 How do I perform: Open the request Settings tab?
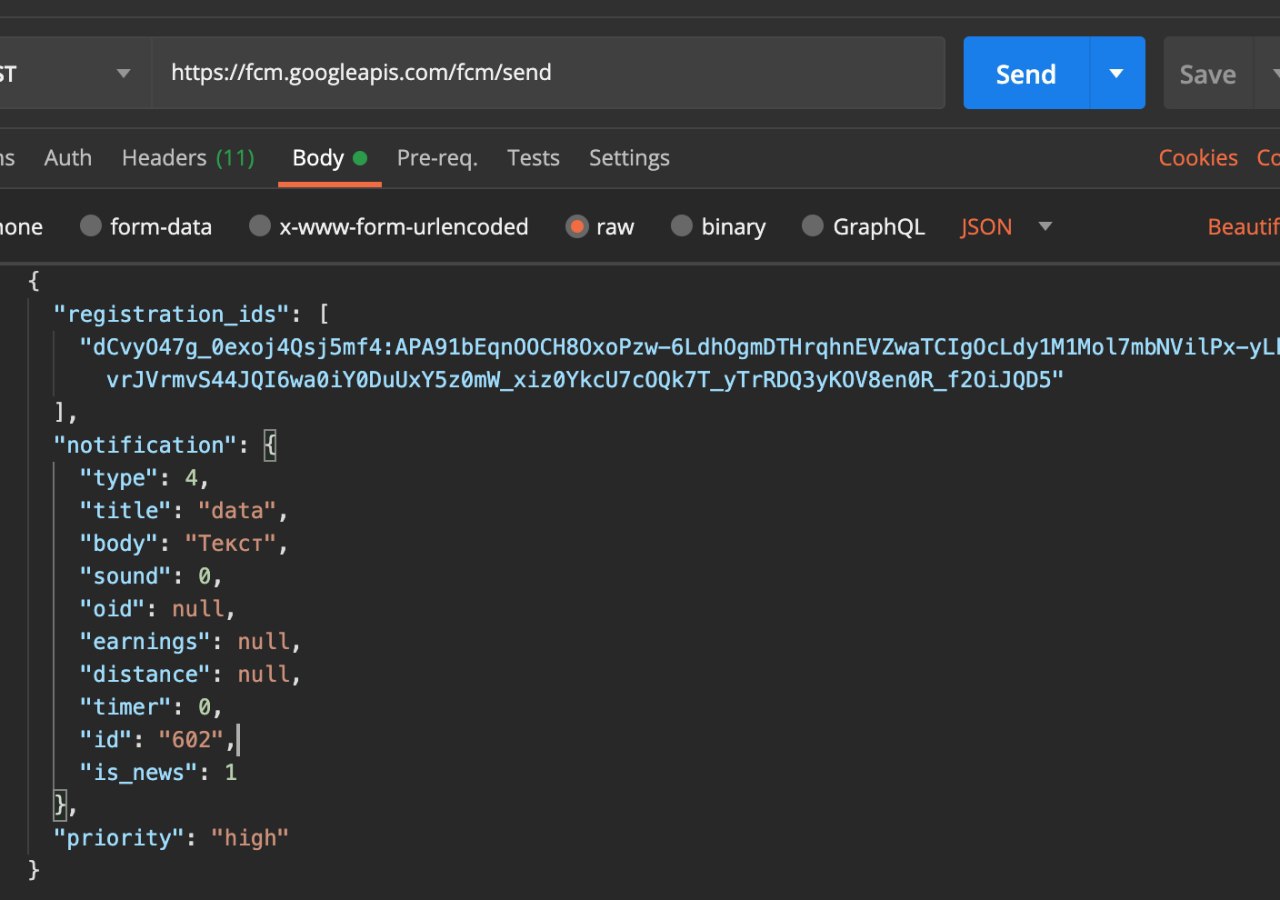[x=629, y=158]
